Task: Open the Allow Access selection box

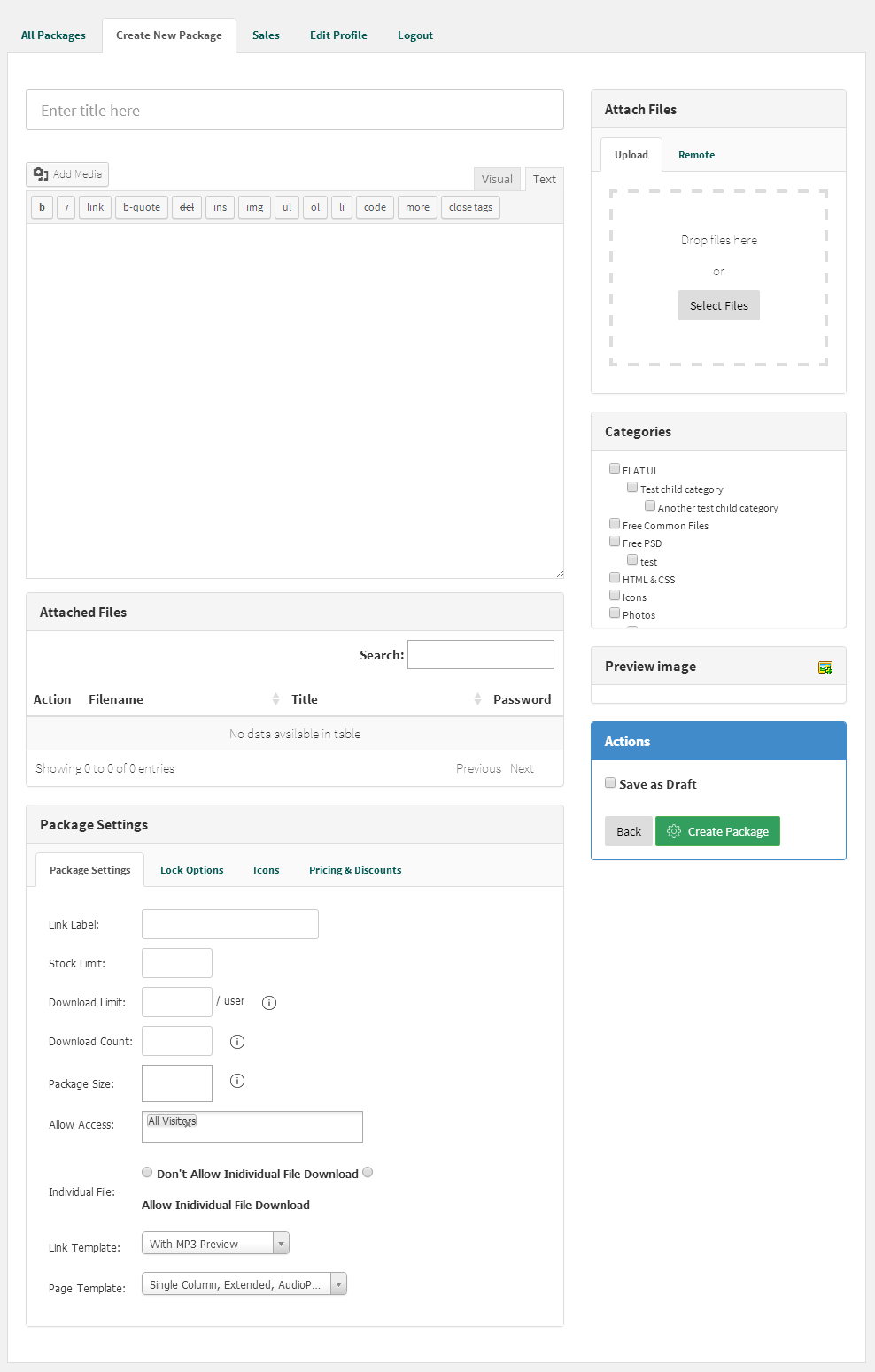Action: (252, 1127)
